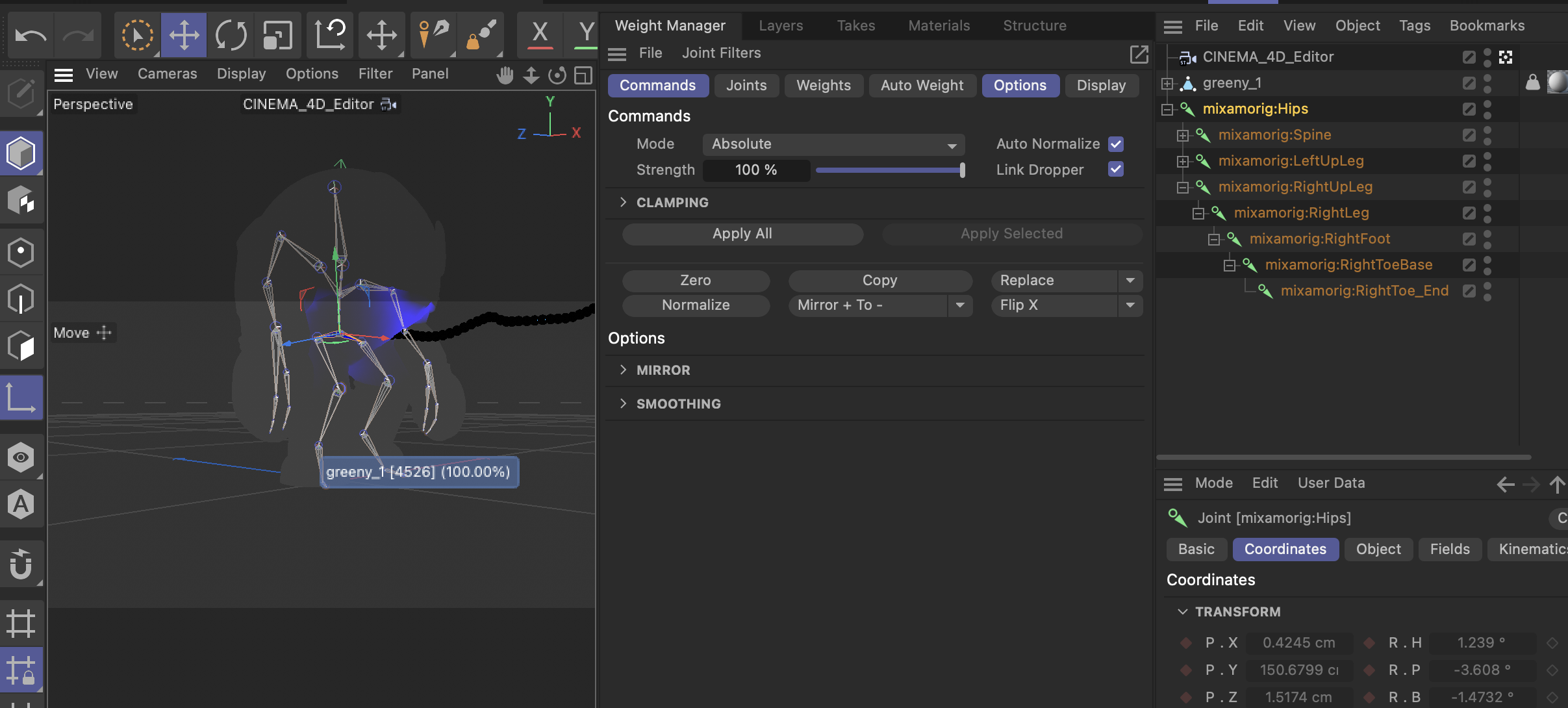Toggle layer checkbox for mixamorig:RightFoot

(x=1469, y=239)
